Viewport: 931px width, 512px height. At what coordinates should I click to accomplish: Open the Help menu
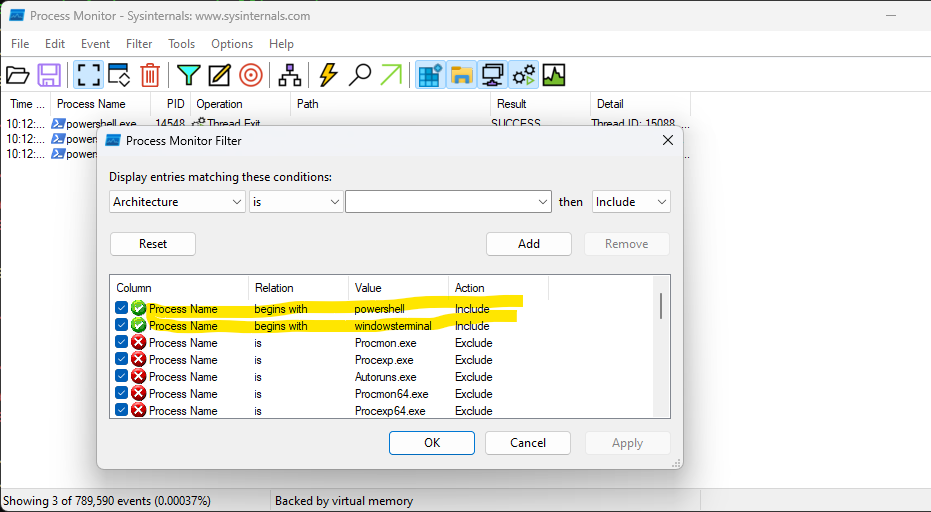(x=281, y=44)
